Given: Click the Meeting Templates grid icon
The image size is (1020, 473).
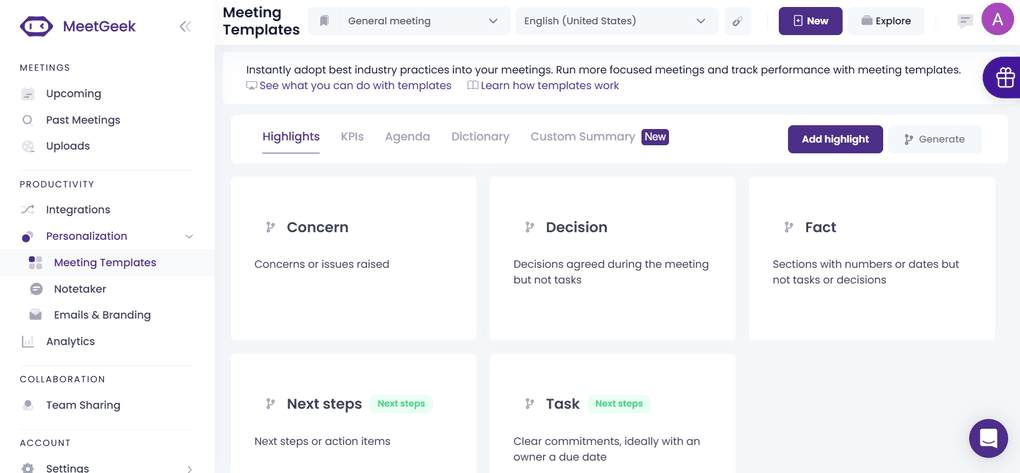Looking at the screenshot, I should [36, 263].
